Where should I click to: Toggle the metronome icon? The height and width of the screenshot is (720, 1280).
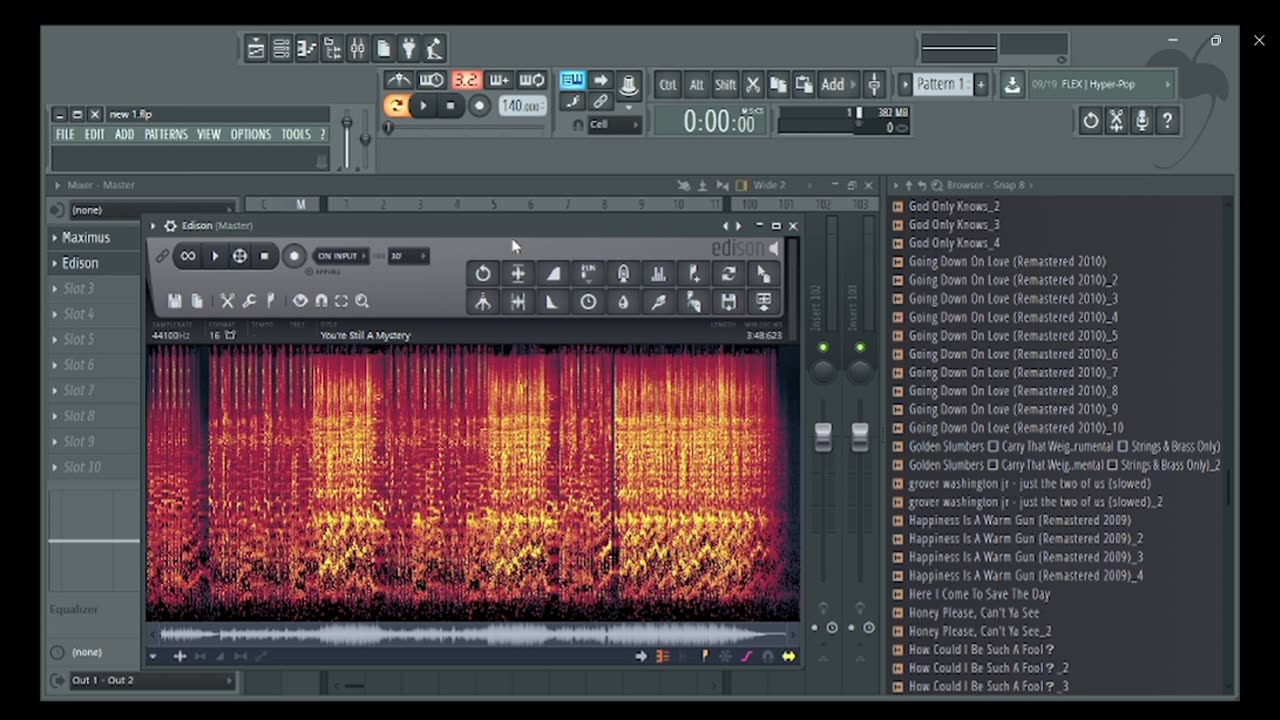[x=399, y=81]
